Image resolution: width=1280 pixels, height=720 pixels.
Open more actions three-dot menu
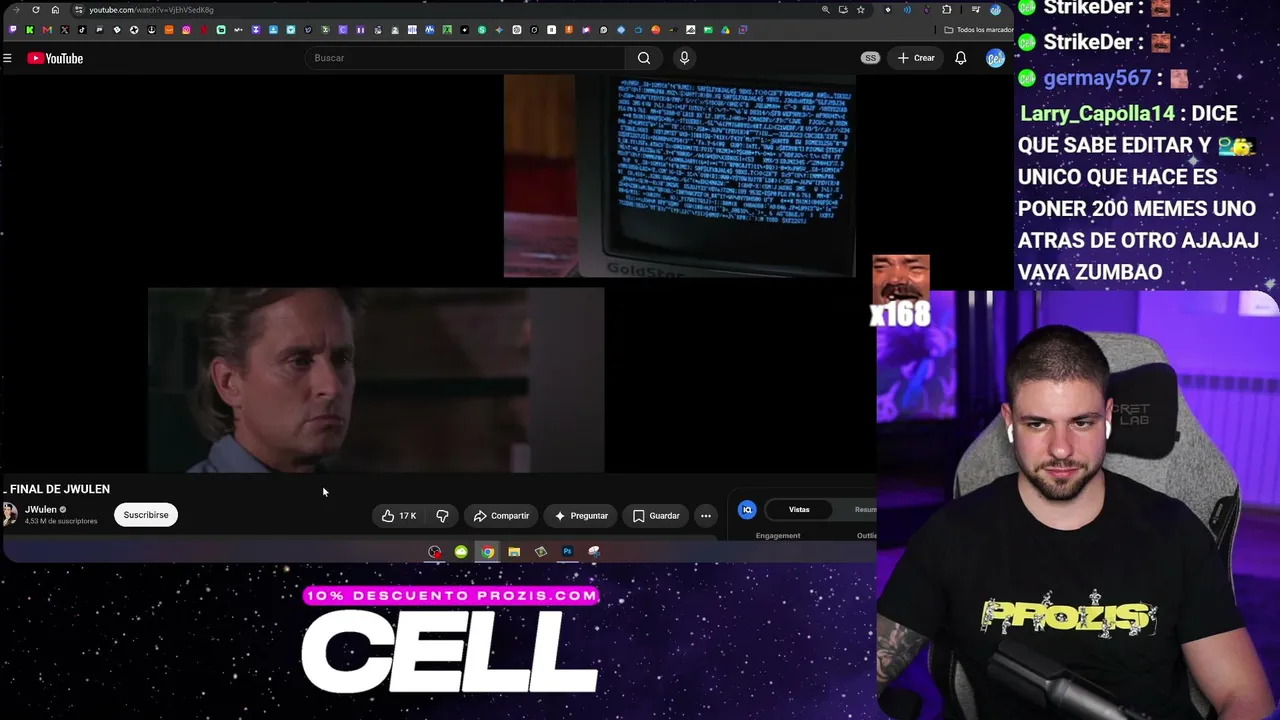(x=706, y=516)
